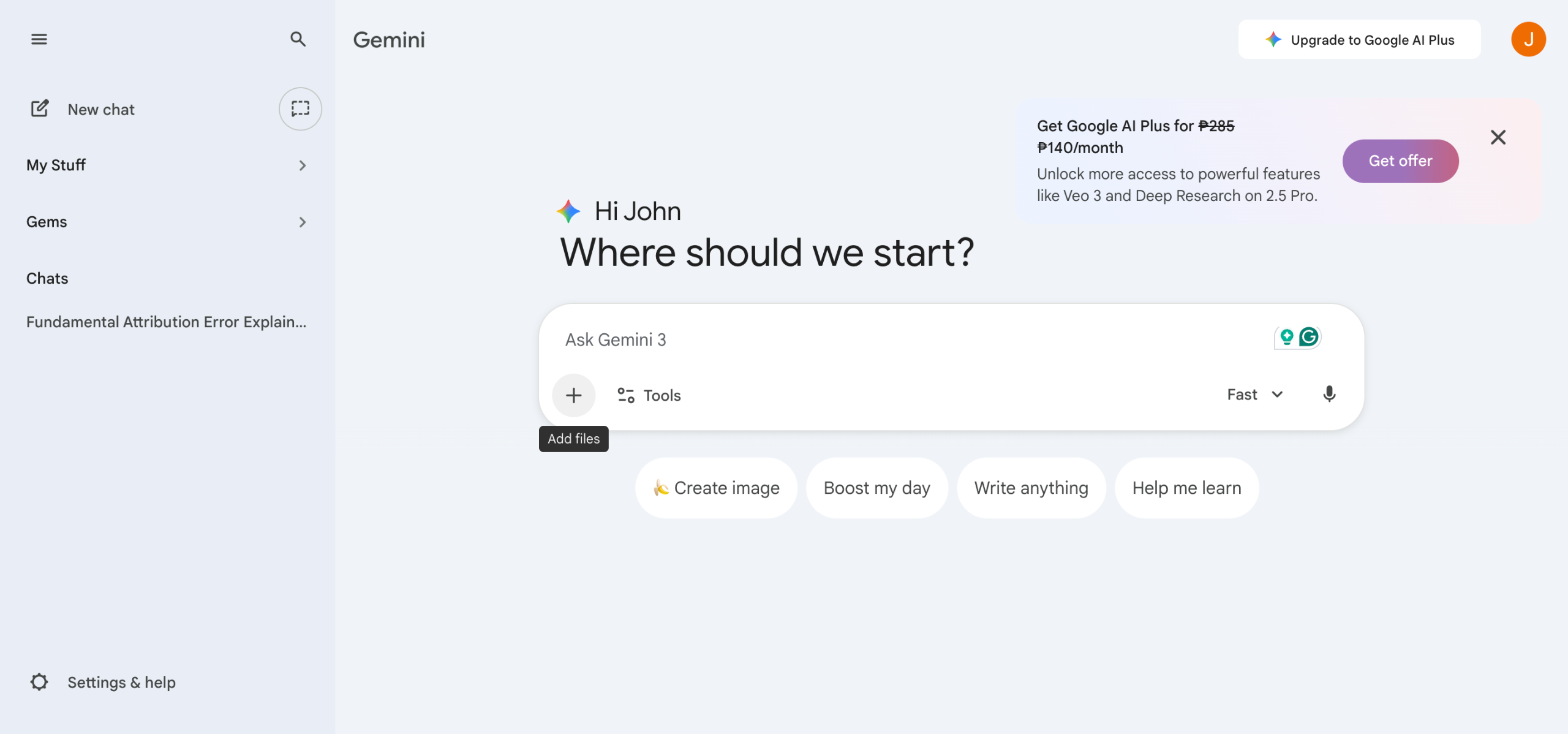Start a New chat from the sidebar

(x=101, y=110)
